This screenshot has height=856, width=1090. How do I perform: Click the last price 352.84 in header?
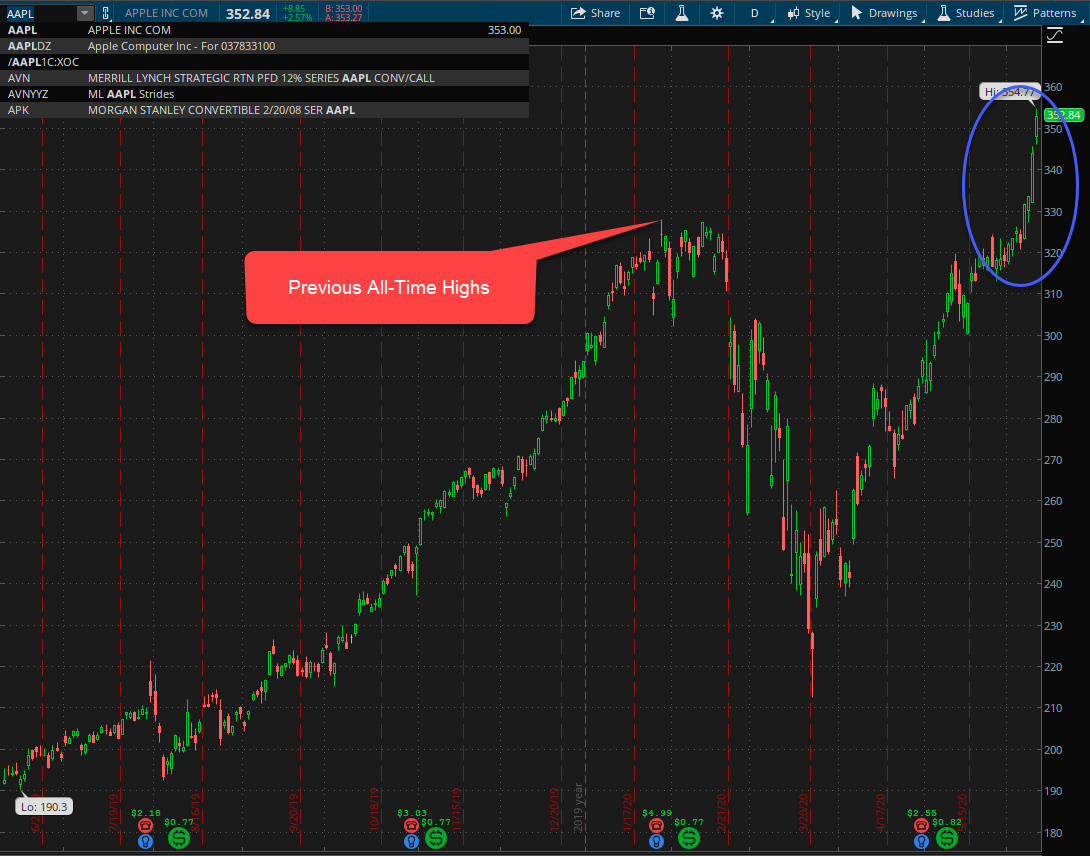pos(247,14)
